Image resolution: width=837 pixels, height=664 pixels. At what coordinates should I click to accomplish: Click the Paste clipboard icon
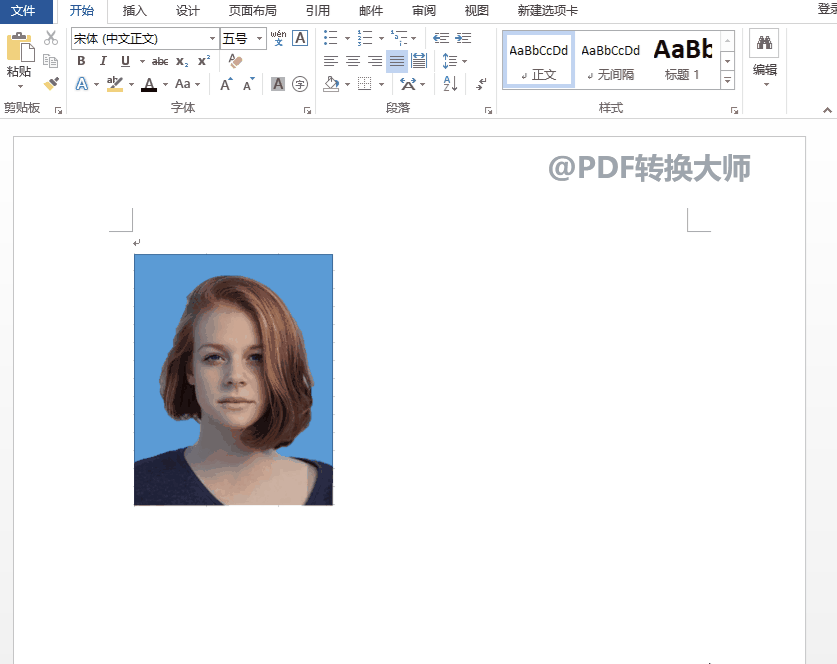[20, 47]
